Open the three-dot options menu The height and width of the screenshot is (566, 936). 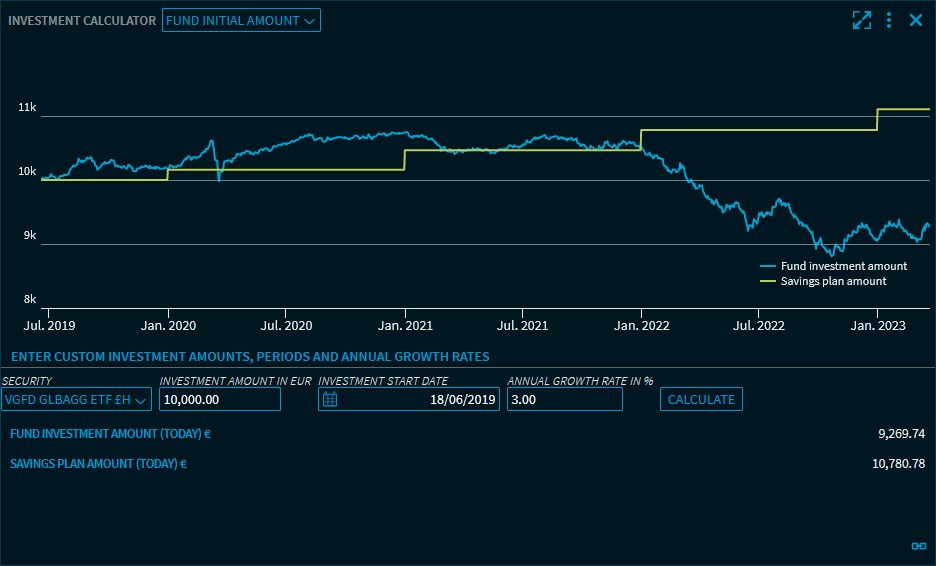click(889, 20)
